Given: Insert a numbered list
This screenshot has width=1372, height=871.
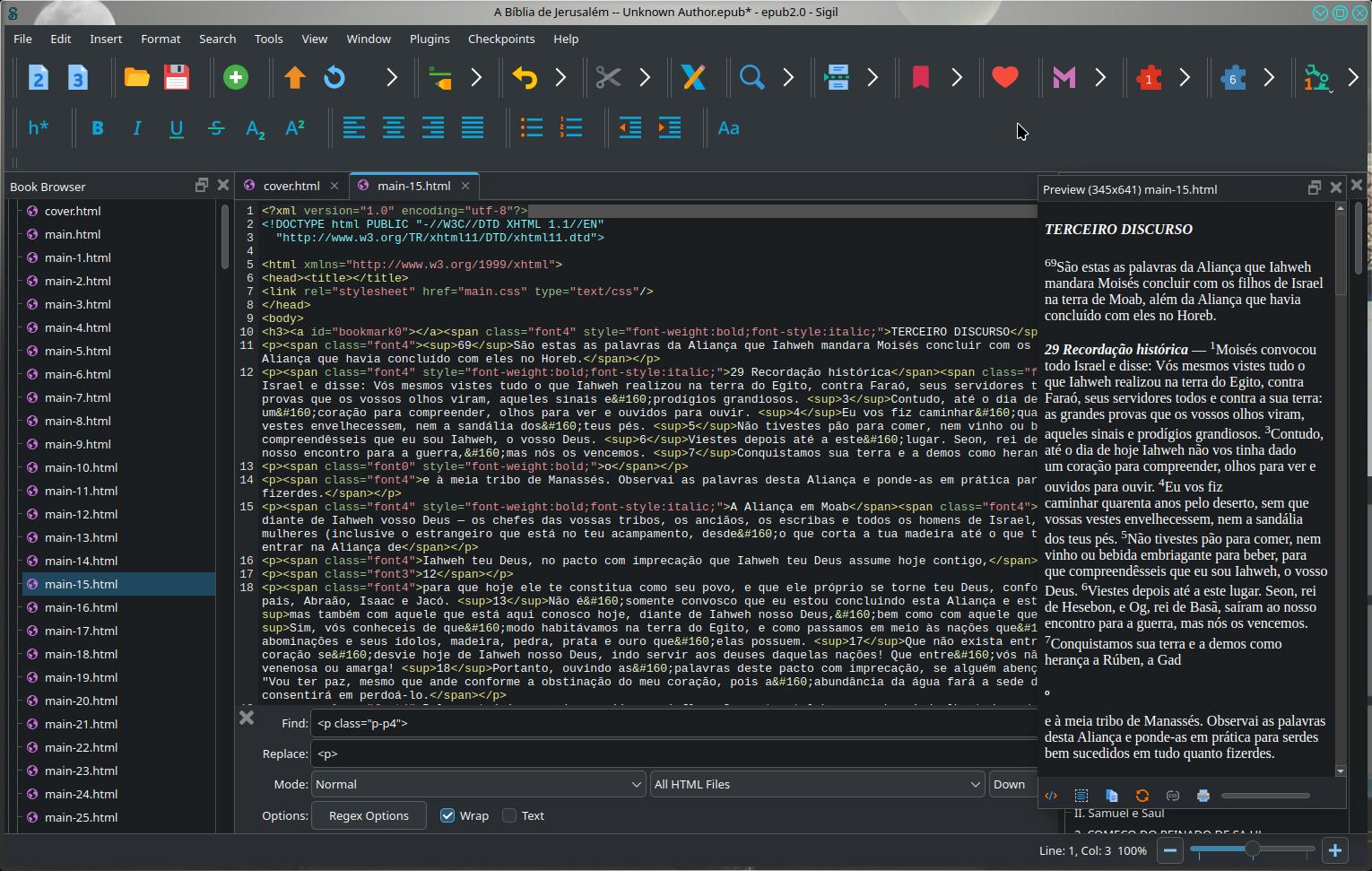Looking at the screenshot, I should coord(571,128).
